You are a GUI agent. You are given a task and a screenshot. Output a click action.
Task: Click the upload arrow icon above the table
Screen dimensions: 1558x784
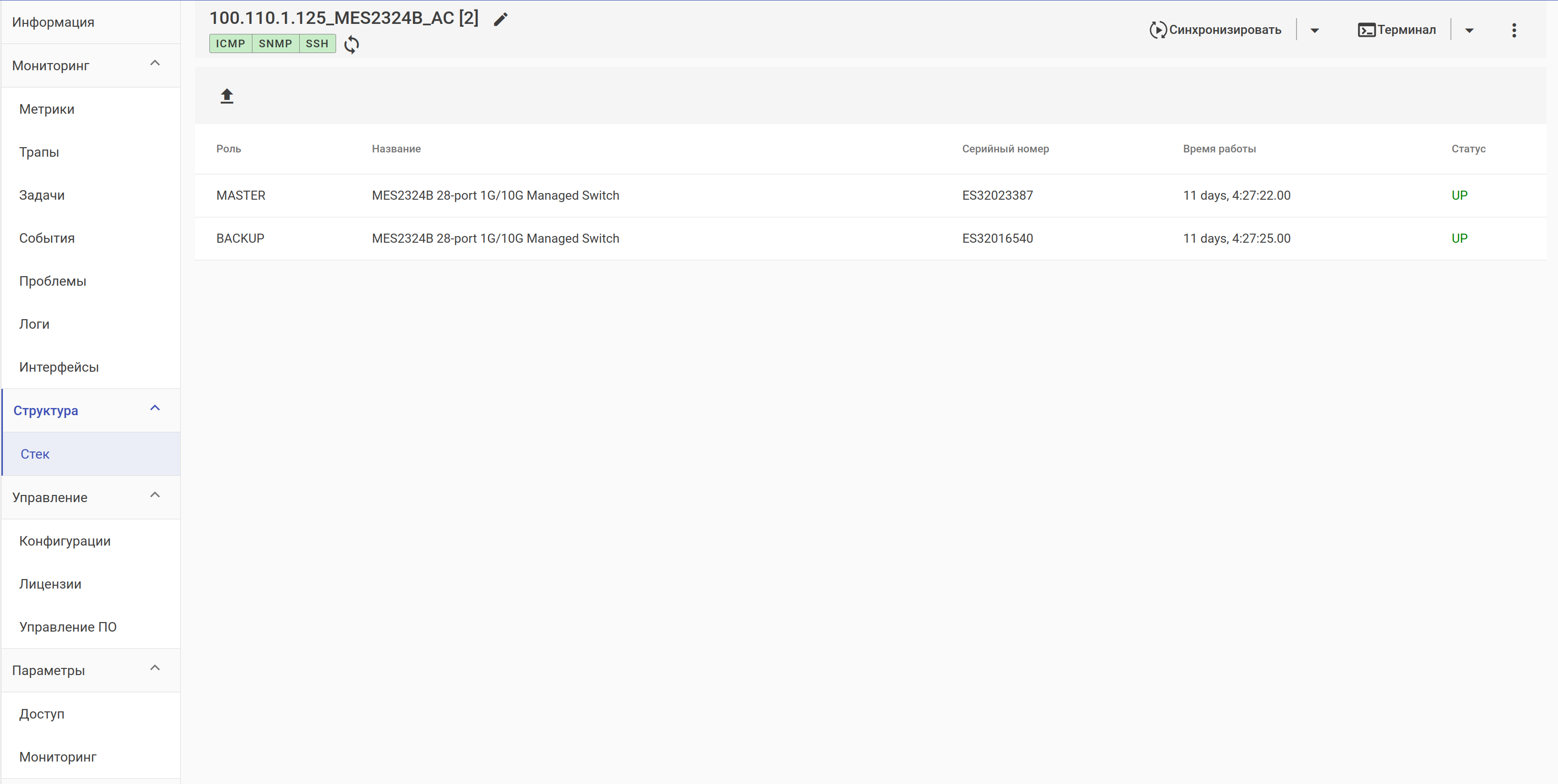(x=227, y=96)
